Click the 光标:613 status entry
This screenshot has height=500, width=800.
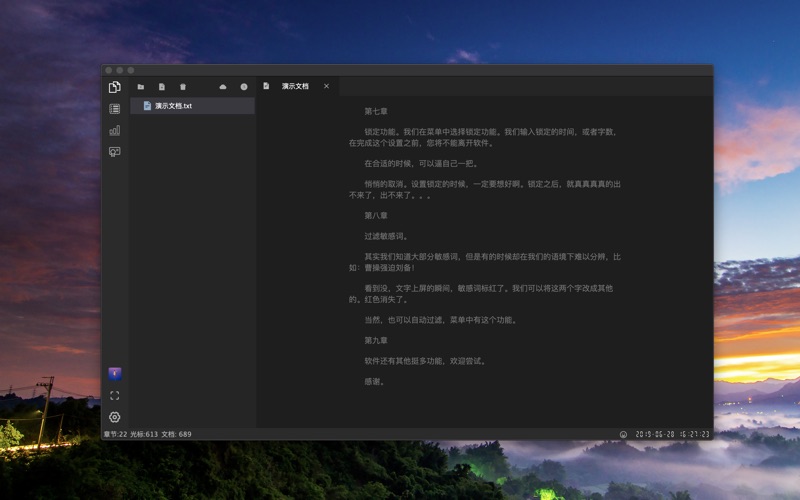click(x=144, y=434)
